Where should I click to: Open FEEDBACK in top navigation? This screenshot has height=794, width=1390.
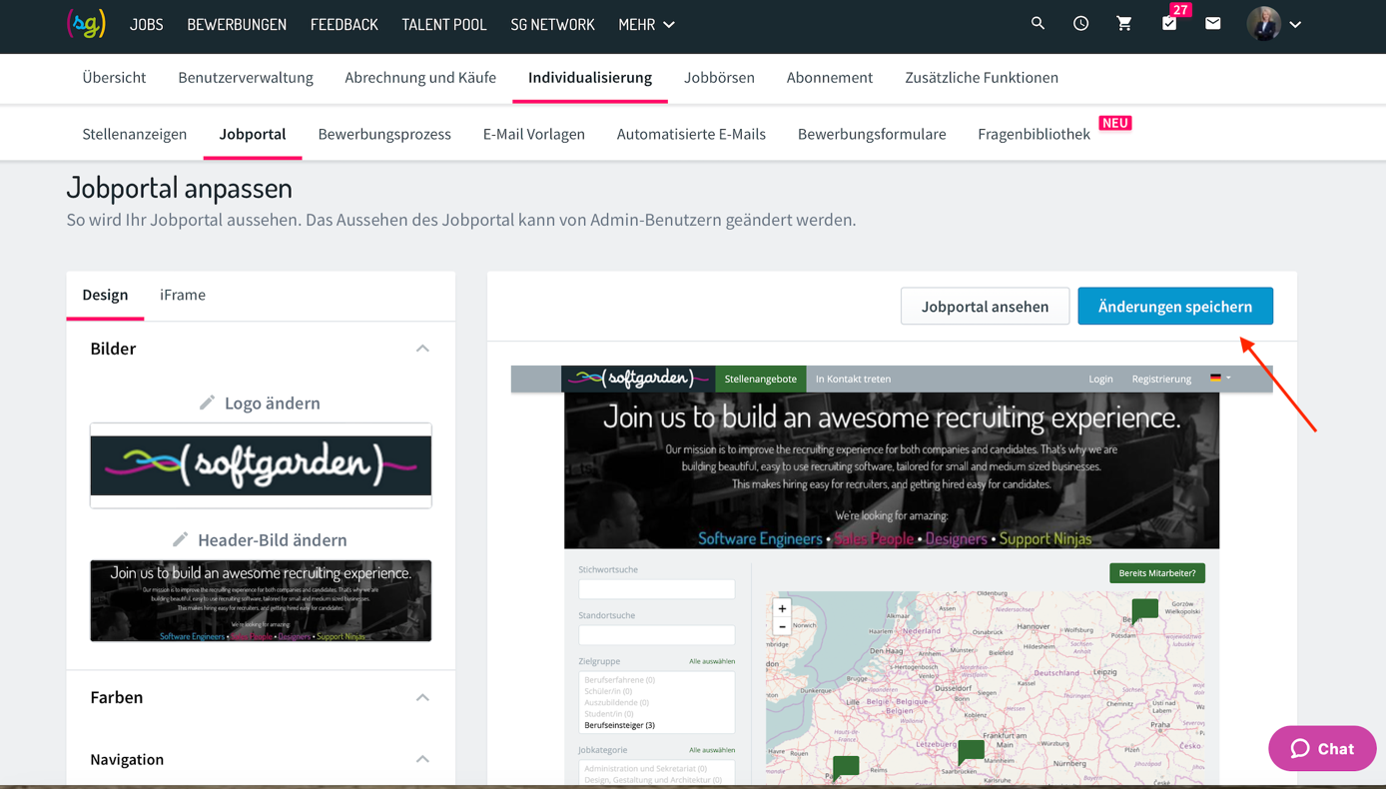pyautogui.click(x=345, y=25)
